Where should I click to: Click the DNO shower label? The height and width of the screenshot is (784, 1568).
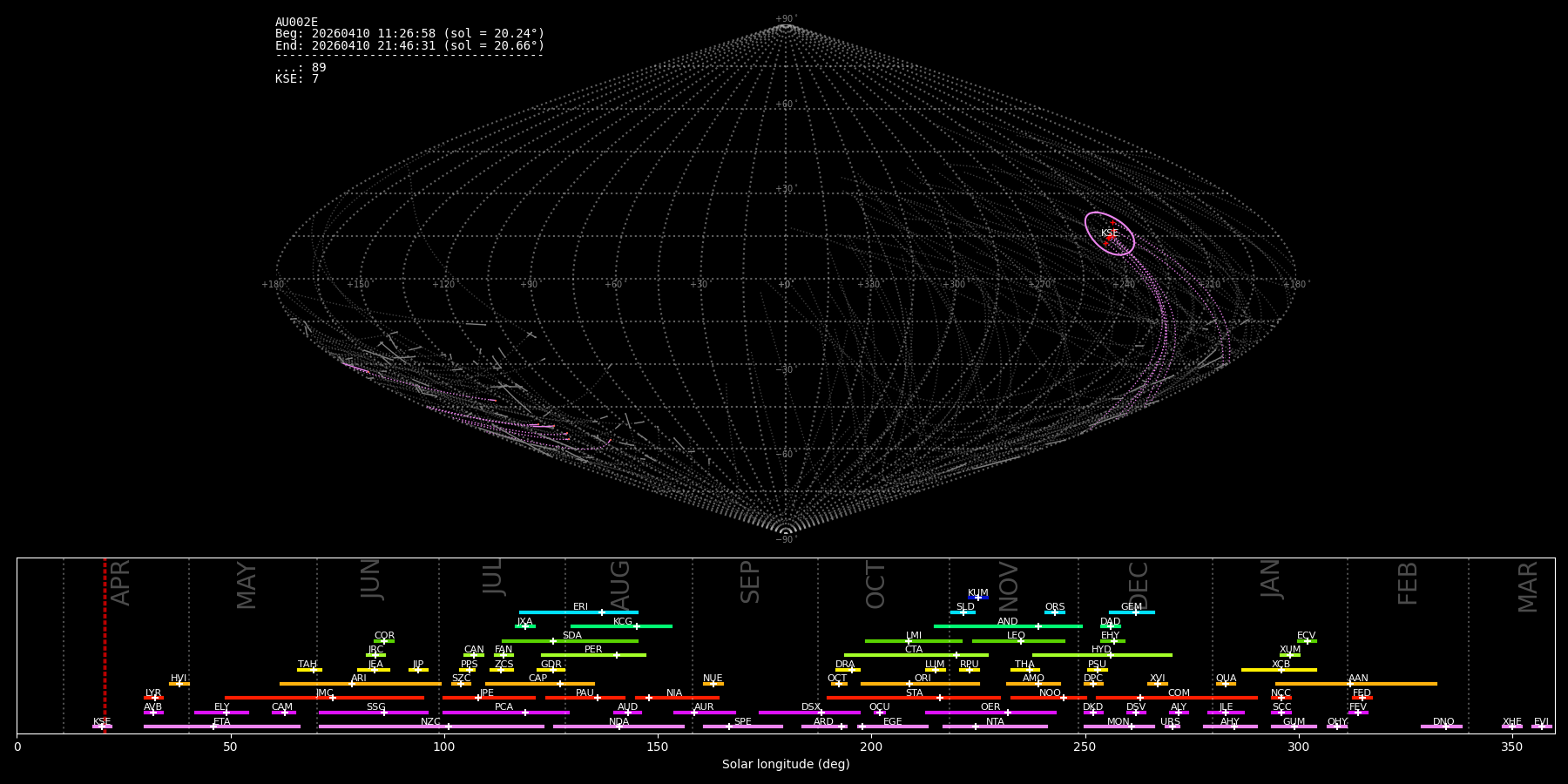point(1444,722)
